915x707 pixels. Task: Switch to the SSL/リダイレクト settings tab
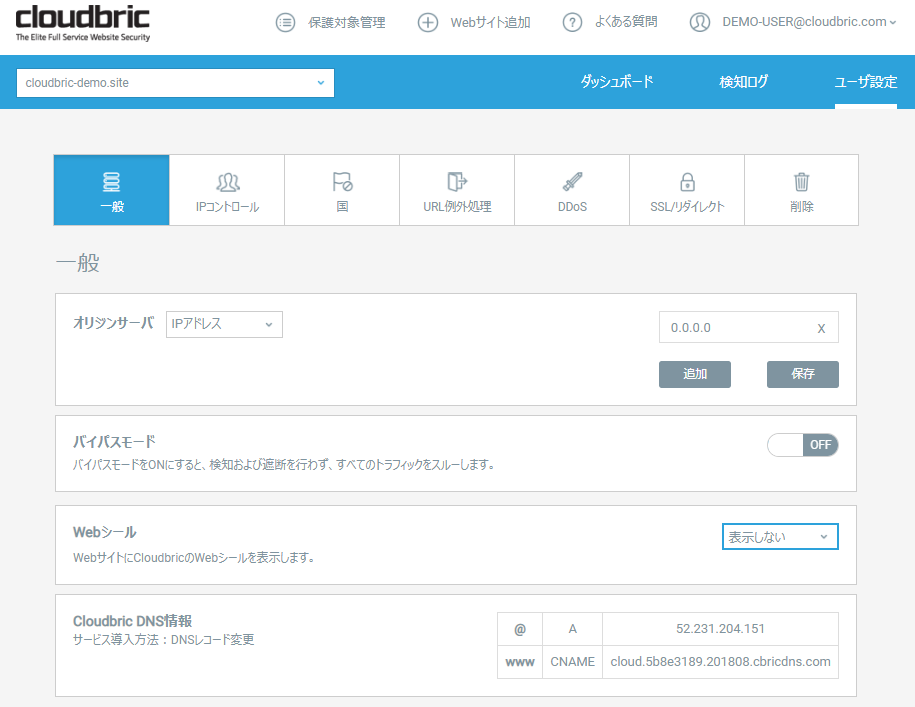pos(687,190)
